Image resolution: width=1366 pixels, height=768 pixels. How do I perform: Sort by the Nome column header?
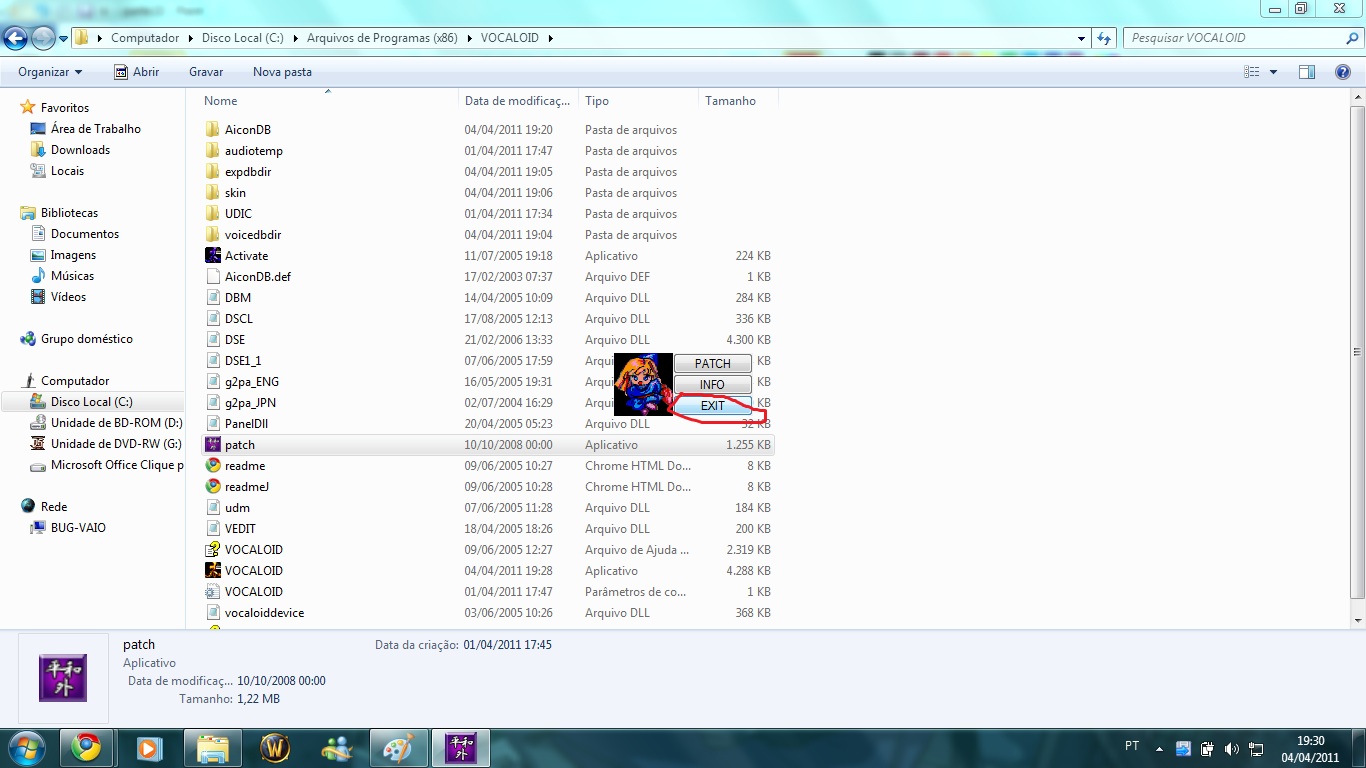click(x=328, y=100)
